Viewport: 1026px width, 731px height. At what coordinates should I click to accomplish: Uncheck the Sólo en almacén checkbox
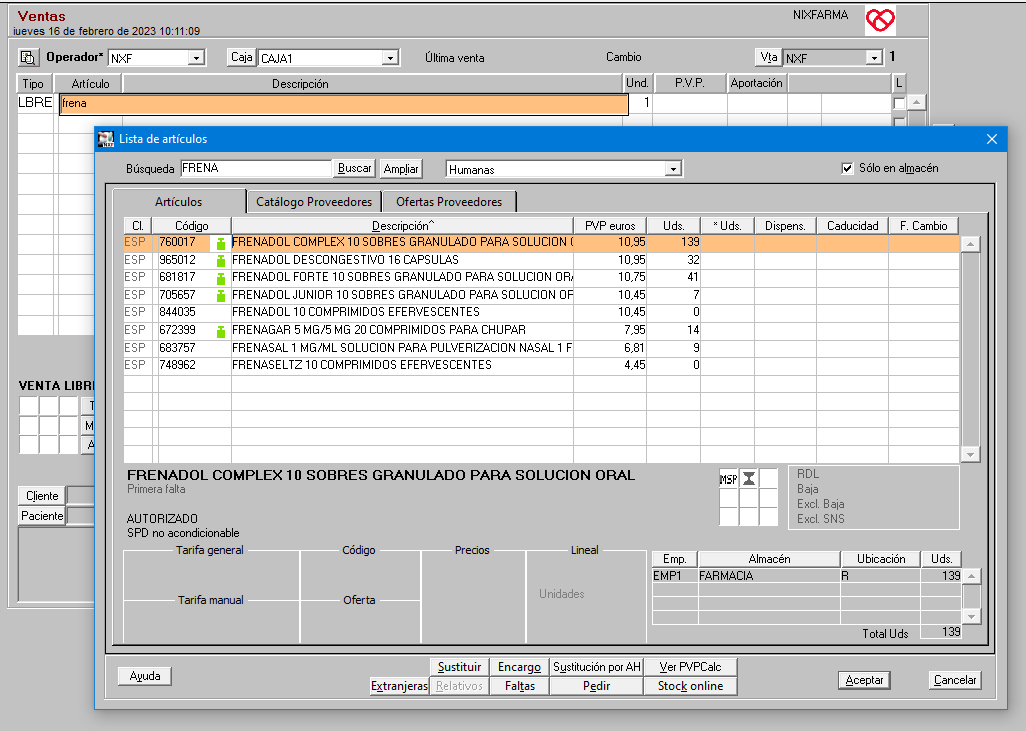847,168
